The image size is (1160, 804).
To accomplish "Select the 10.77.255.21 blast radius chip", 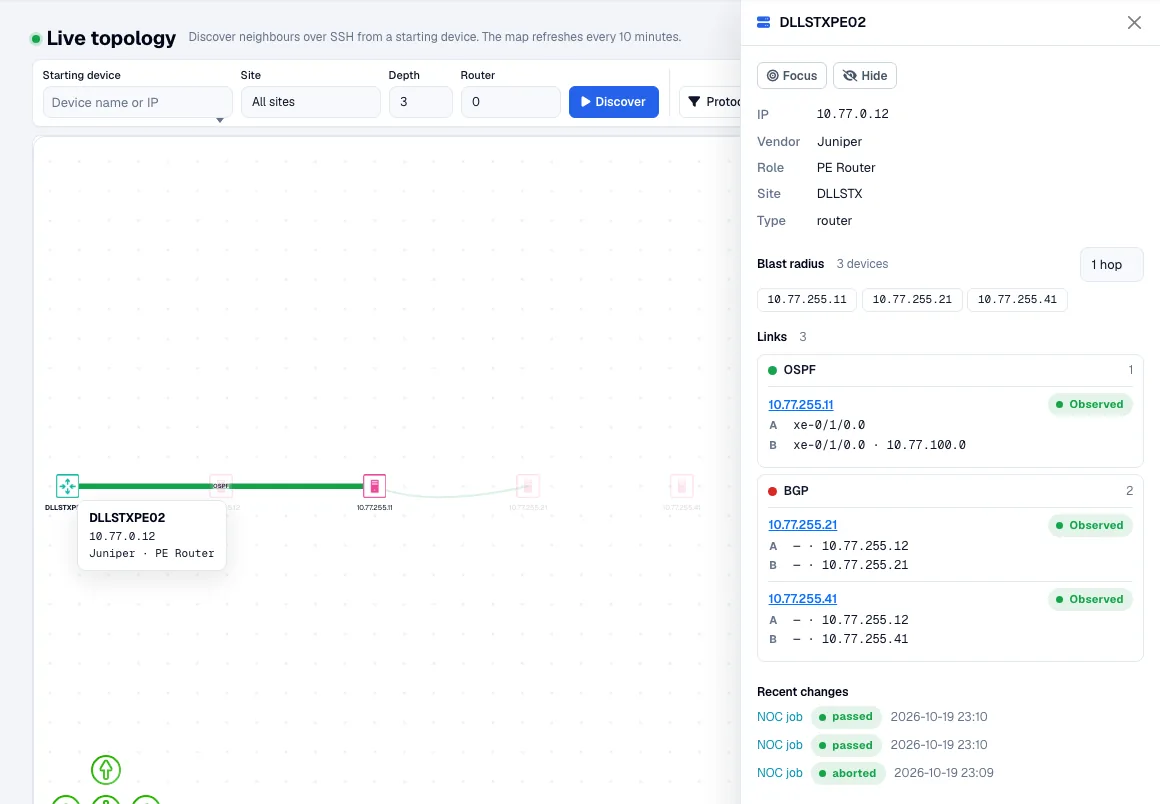I will 912,300.
